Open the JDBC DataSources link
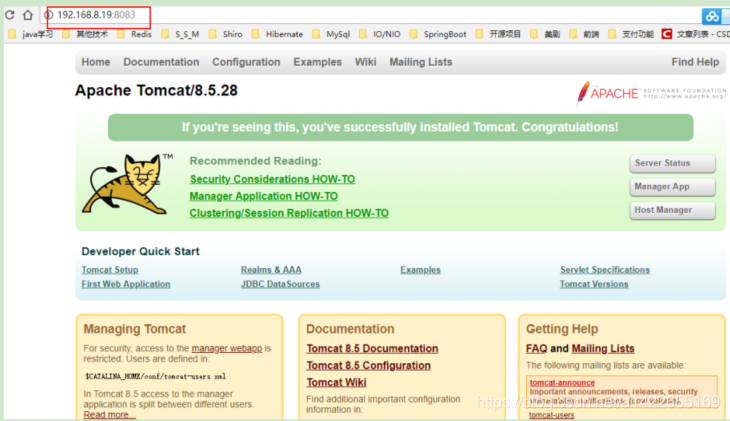This screenshot has height=421, width=730. 280,284
